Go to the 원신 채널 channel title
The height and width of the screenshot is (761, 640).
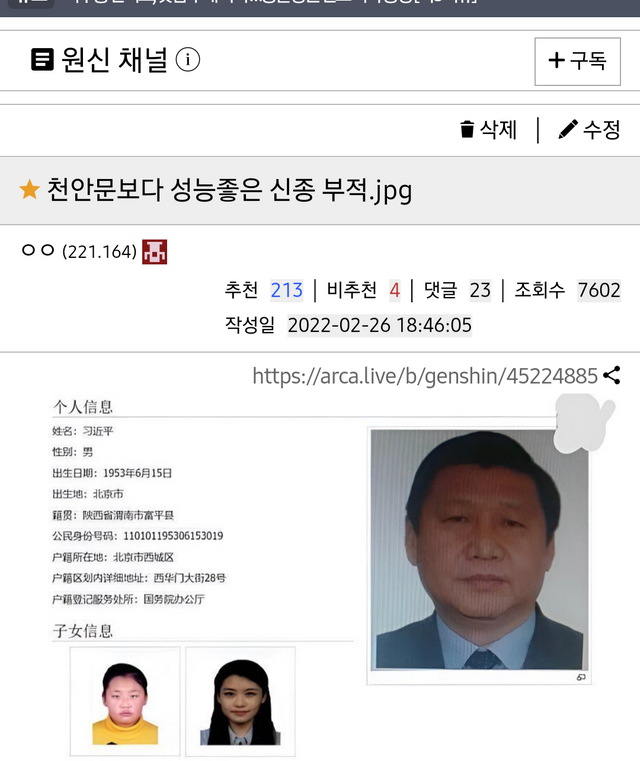click(114, 60)
